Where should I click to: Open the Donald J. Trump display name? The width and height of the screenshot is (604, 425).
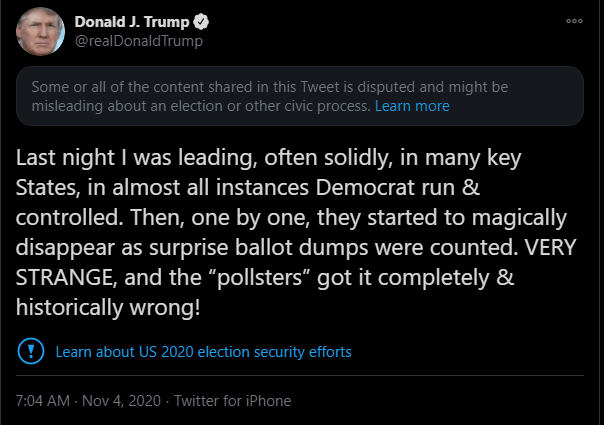click(x=132, y=22)
